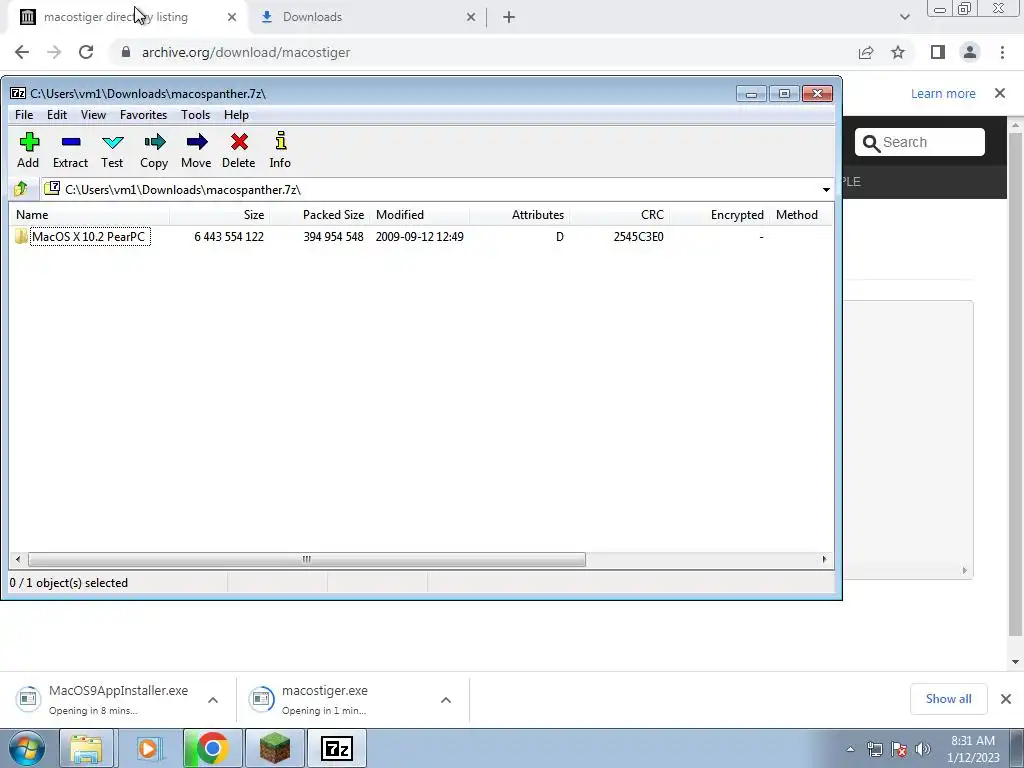
Task: Click the volume icon in system tray
Action: click(923, 749)
